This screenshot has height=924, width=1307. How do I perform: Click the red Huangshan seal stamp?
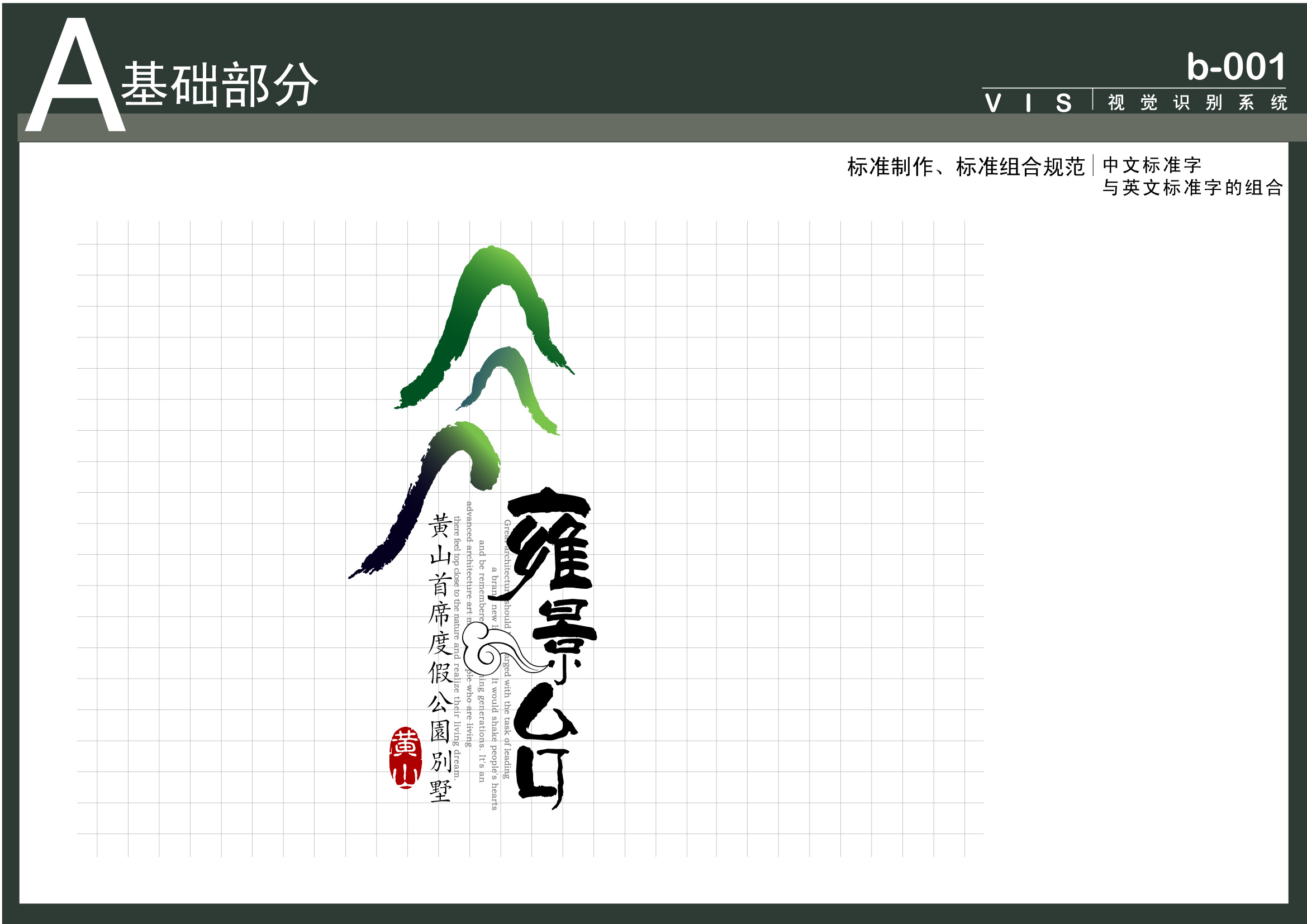(x=405, y=758)
